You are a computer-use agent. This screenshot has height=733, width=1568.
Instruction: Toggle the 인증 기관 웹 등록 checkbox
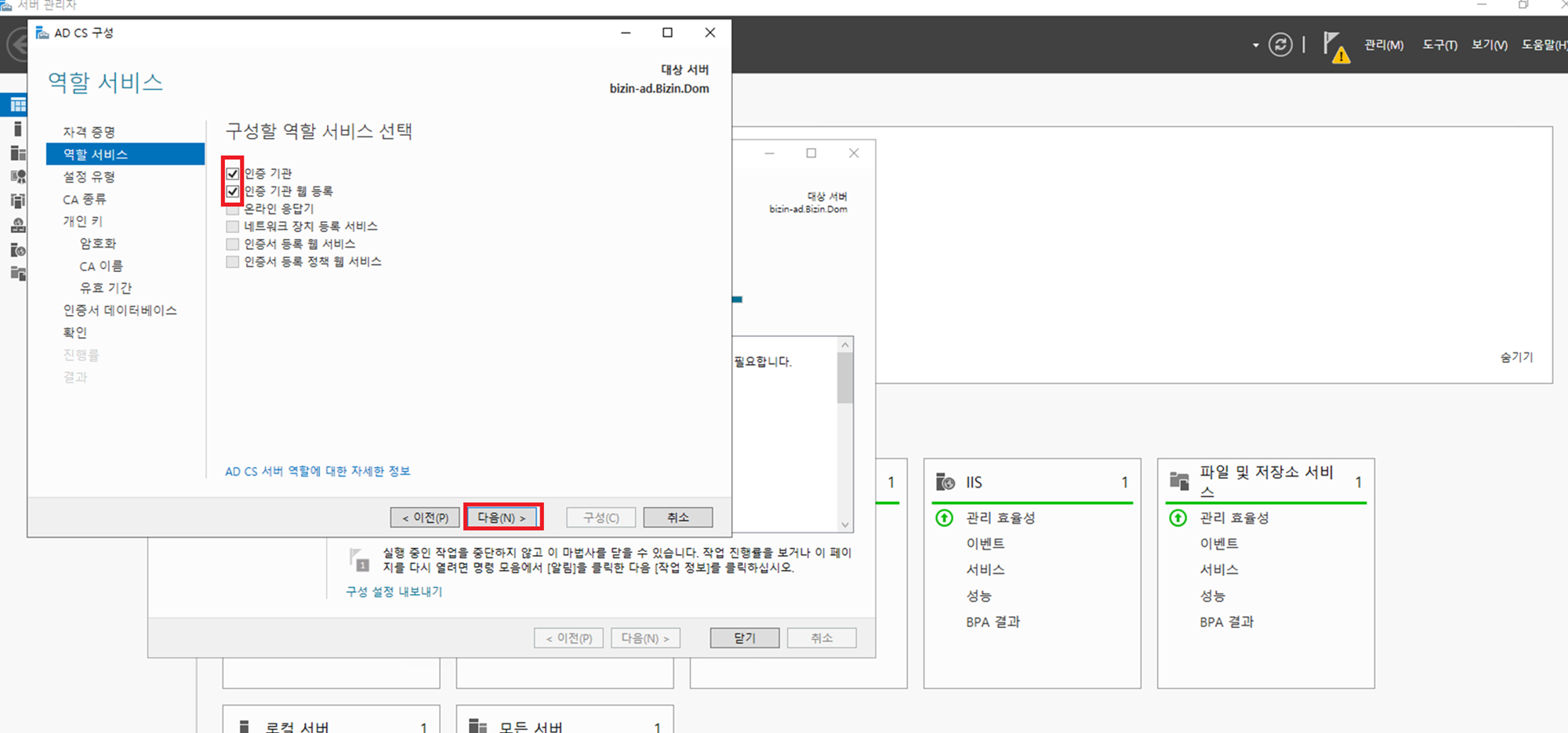232,191
